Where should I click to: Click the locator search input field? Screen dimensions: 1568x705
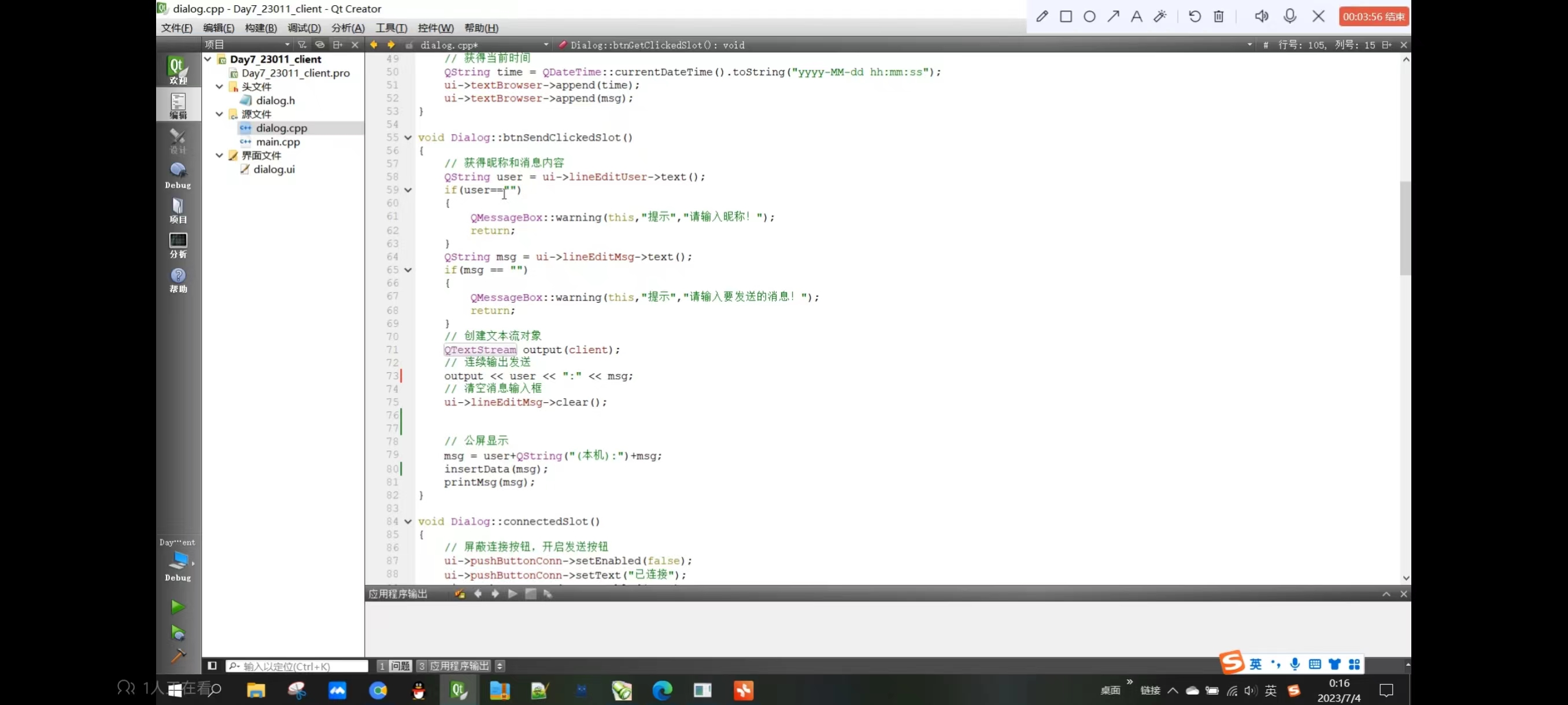pos(297,666)
